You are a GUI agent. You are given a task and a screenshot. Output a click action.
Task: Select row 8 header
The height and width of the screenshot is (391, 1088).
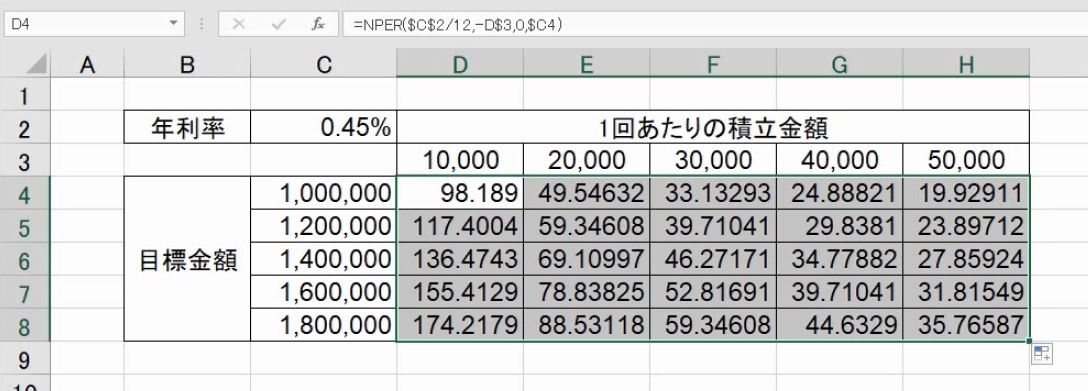point(25,324)
